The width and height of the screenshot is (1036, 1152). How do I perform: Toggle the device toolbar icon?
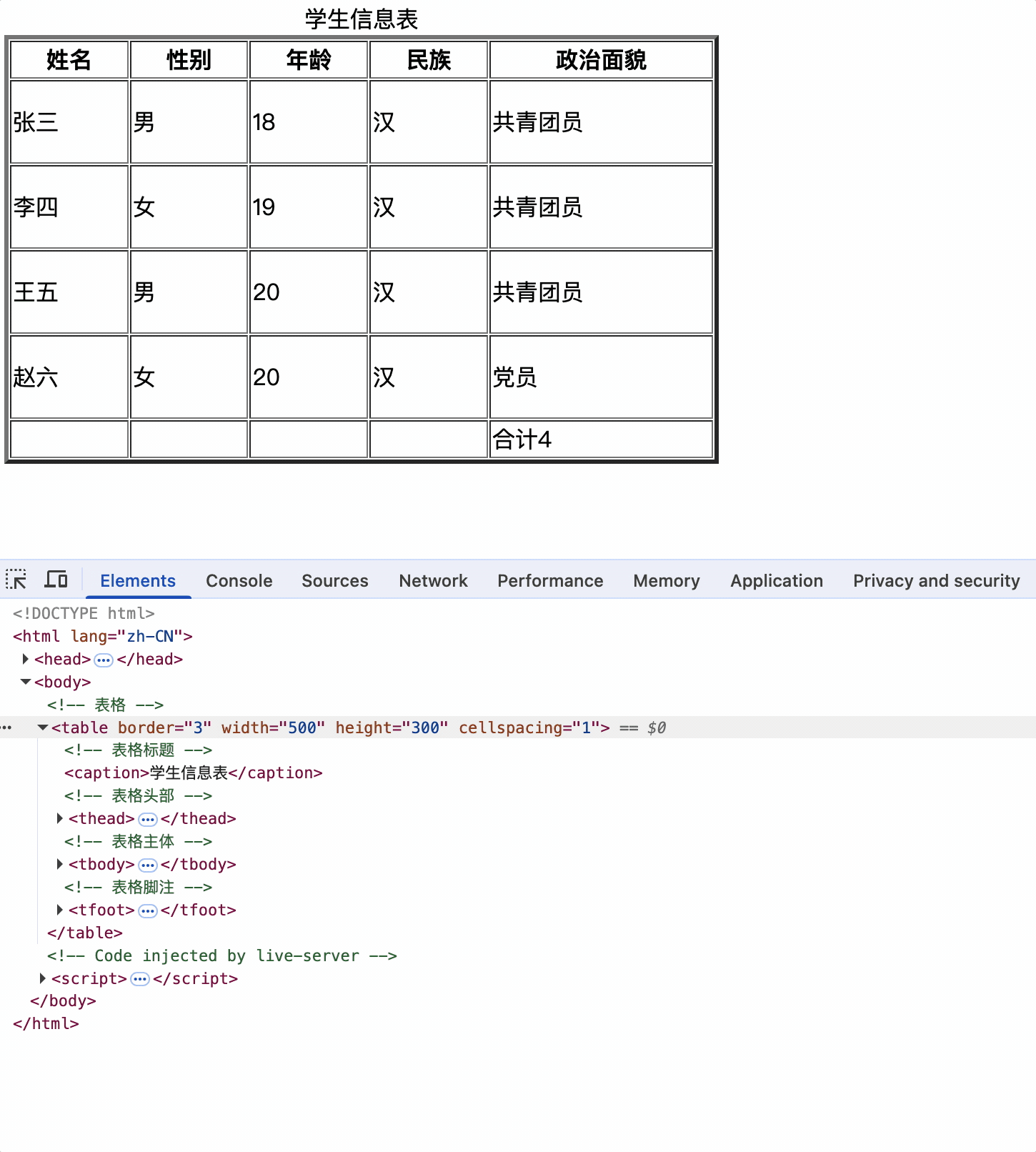pyautogui.click(x=56, y=580)
